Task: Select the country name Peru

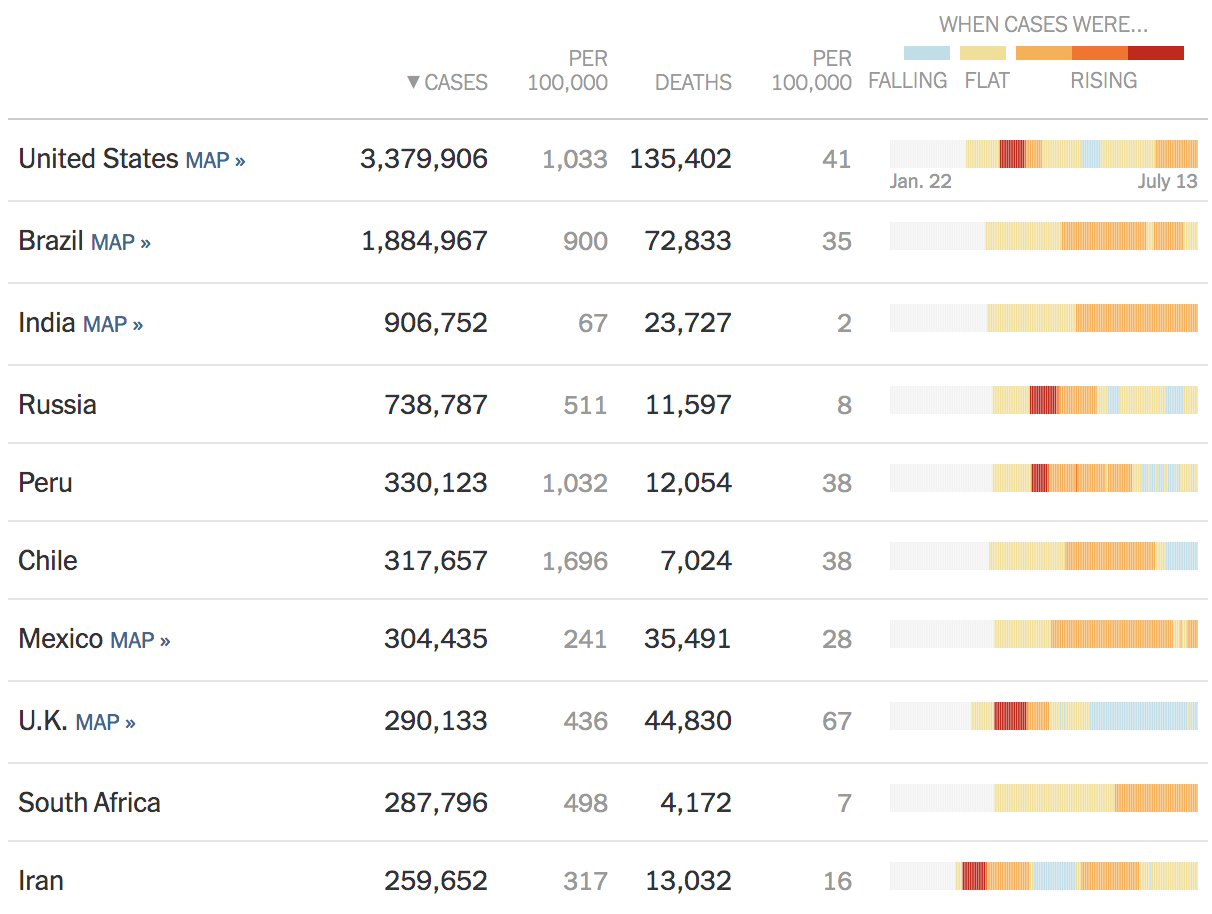Action: pyautogui.click(x=45, y=481)
